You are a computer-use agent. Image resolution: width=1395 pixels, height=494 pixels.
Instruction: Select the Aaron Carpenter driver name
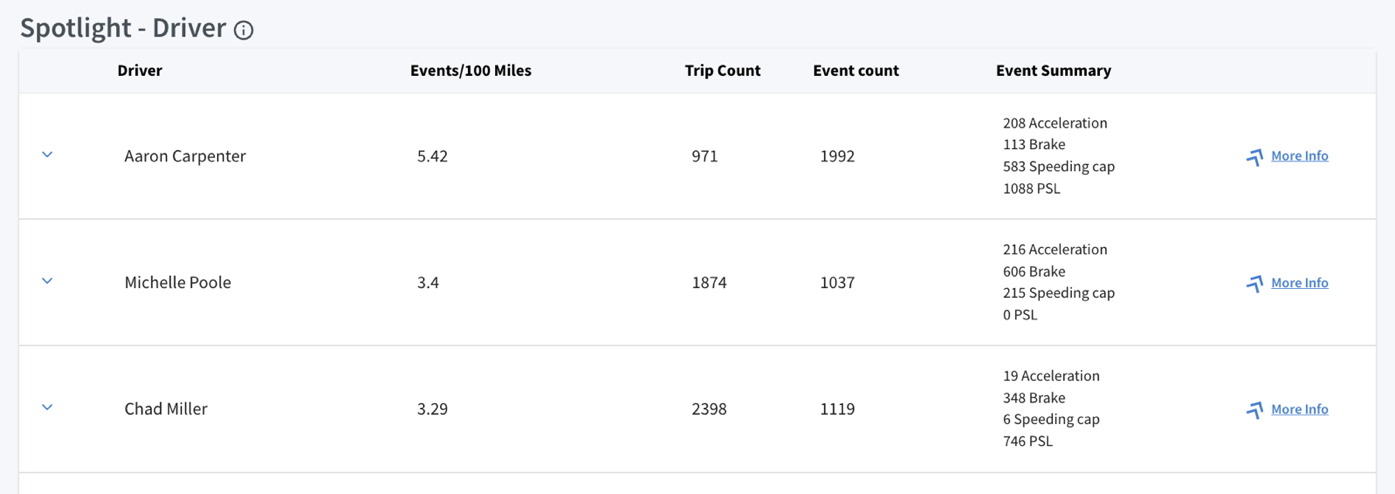click(x=185, y=156)
